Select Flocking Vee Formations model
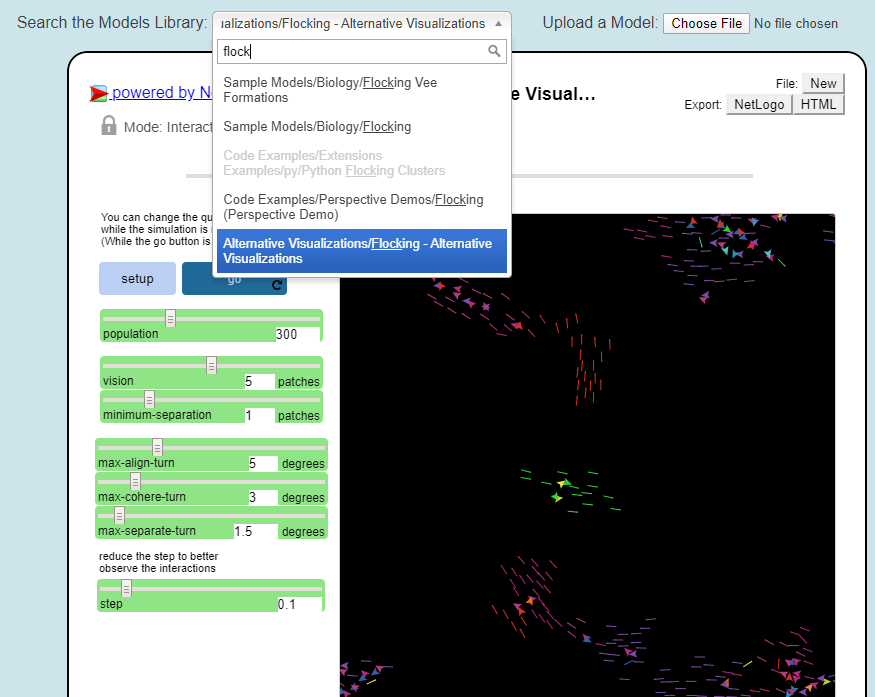This screenshot has width=875, height=697. click(330, 90)
